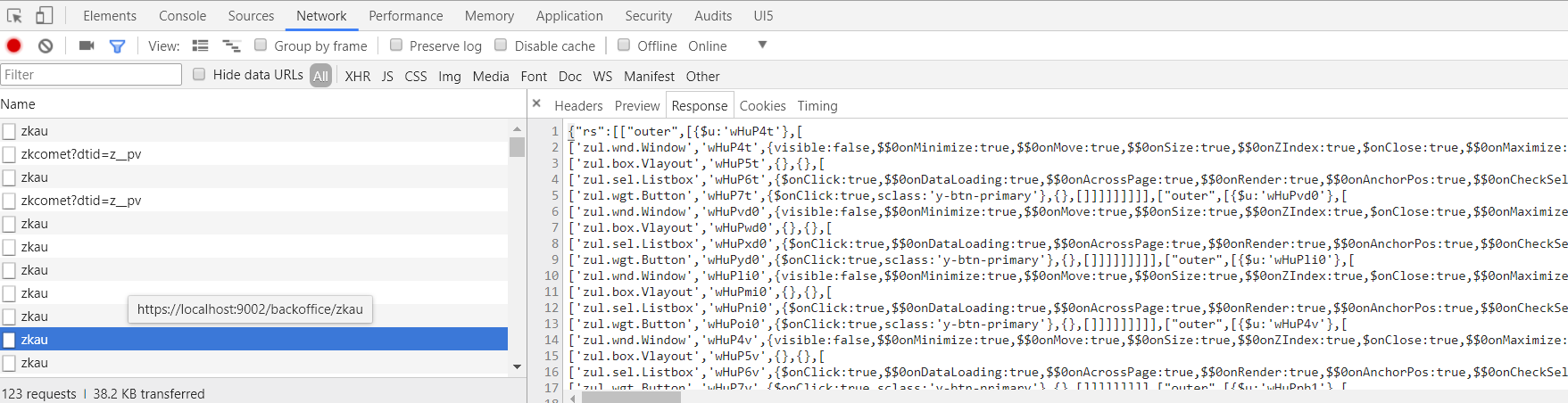
Task: Click the request list scroll down arrow
Action: (x=517, y=366)
